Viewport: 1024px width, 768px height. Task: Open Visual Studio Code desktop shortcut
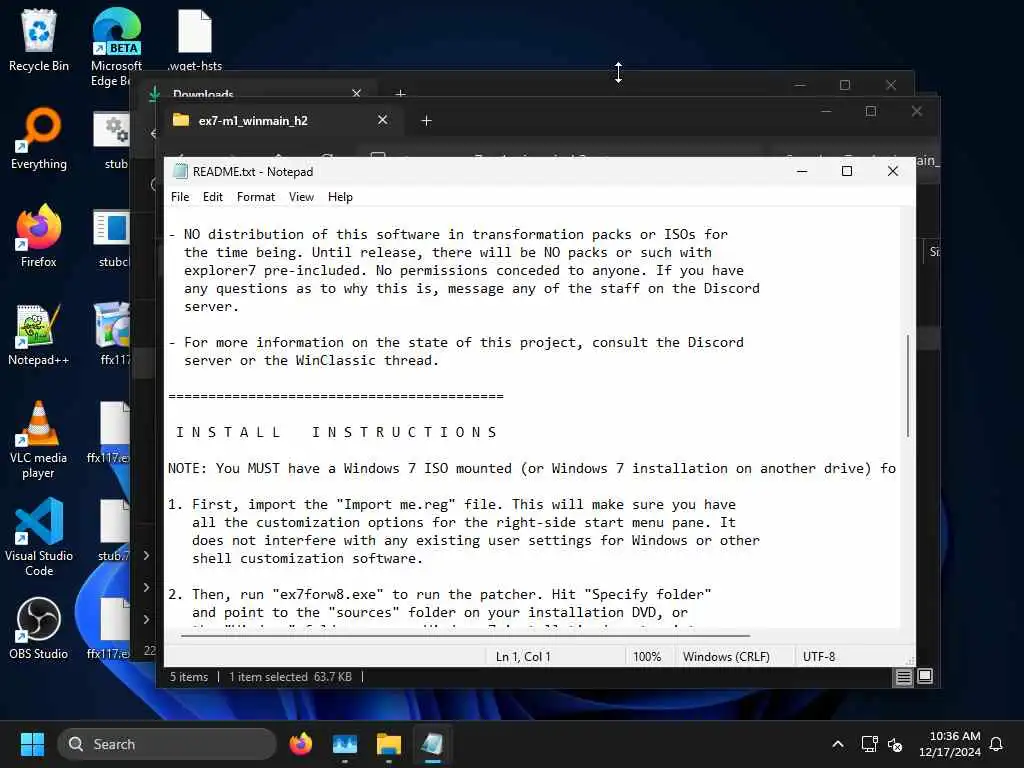click(x=39, y=537)
